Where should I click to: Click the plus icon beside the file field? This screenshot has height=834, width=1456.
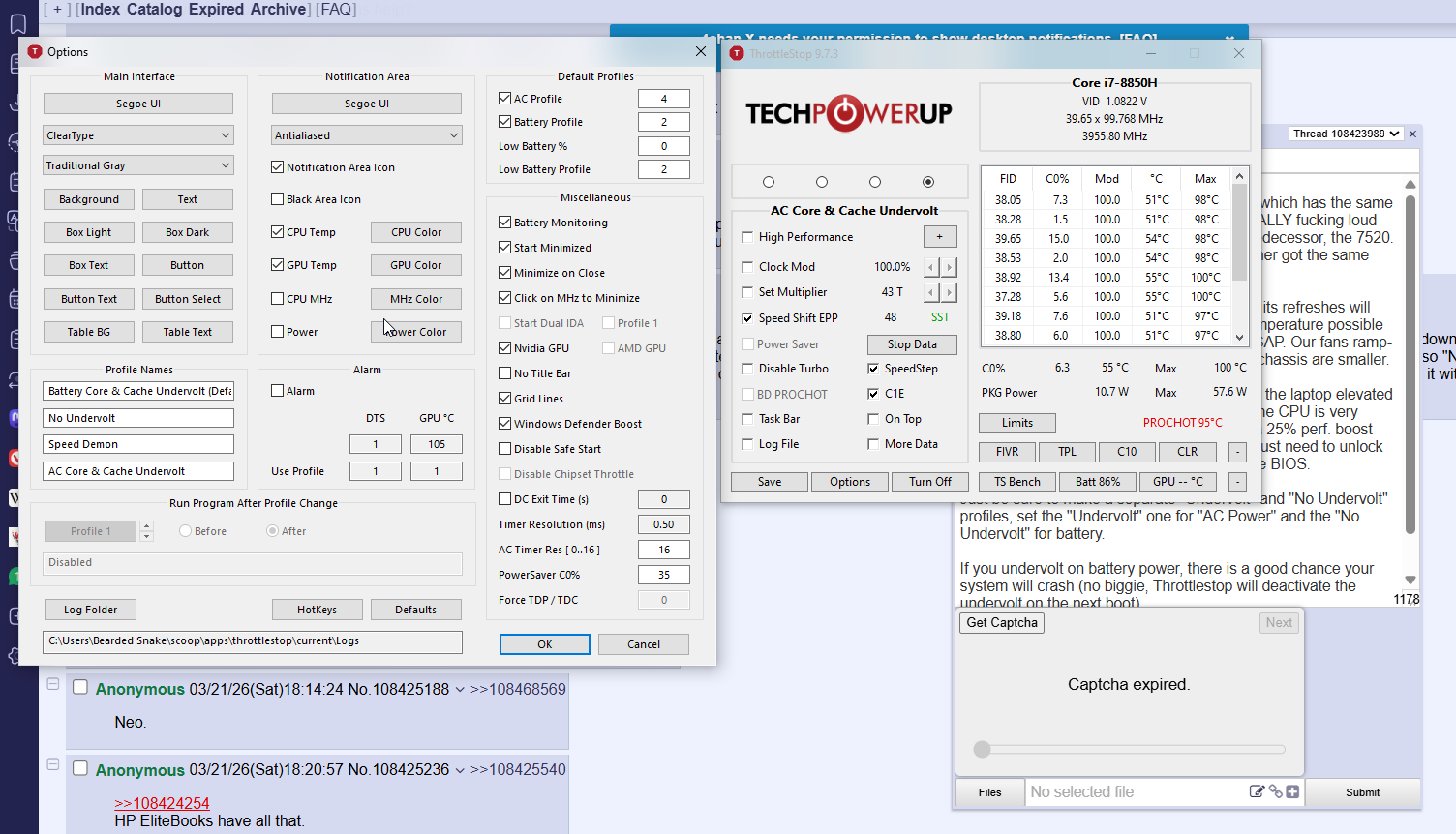(x=1292, y=791)
